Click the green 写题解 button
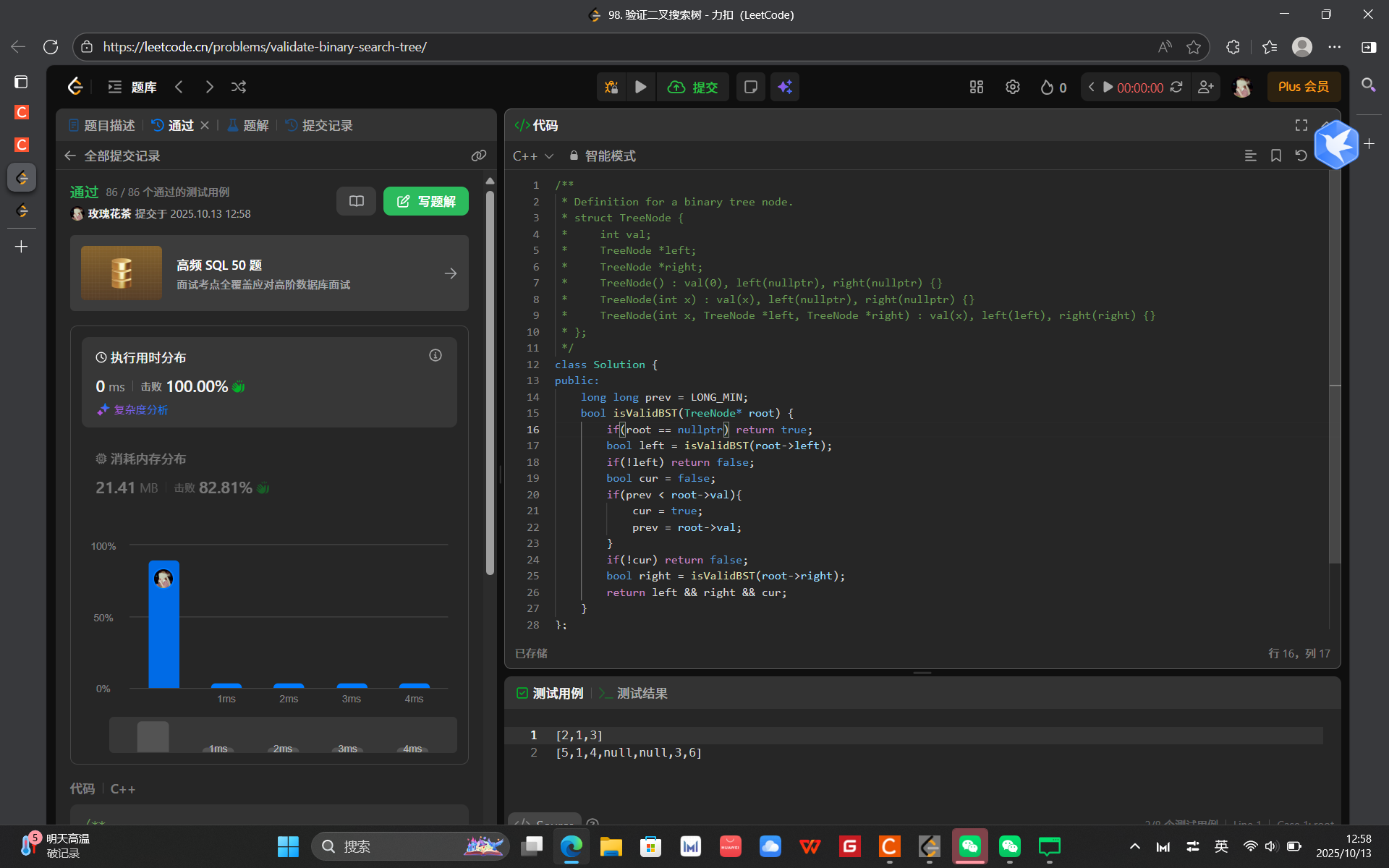The image size is (1389, 868). [x=425, y=201]
